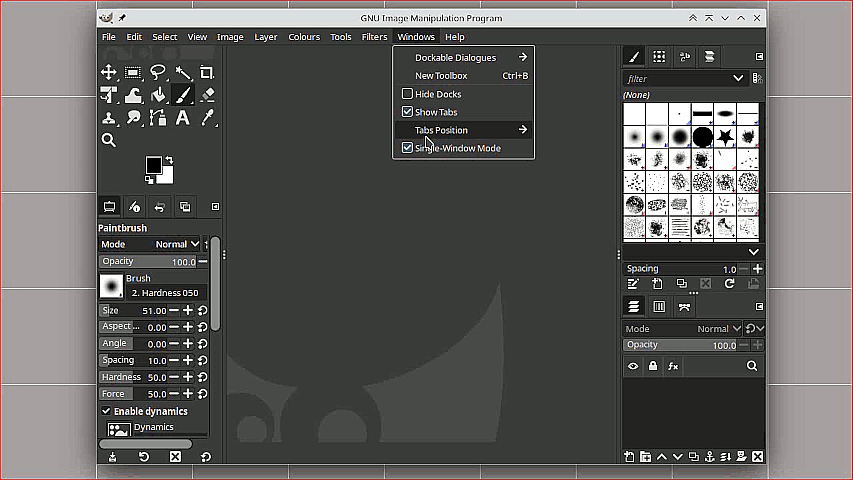Switch to Undo History tab

(x=159, y=207)
